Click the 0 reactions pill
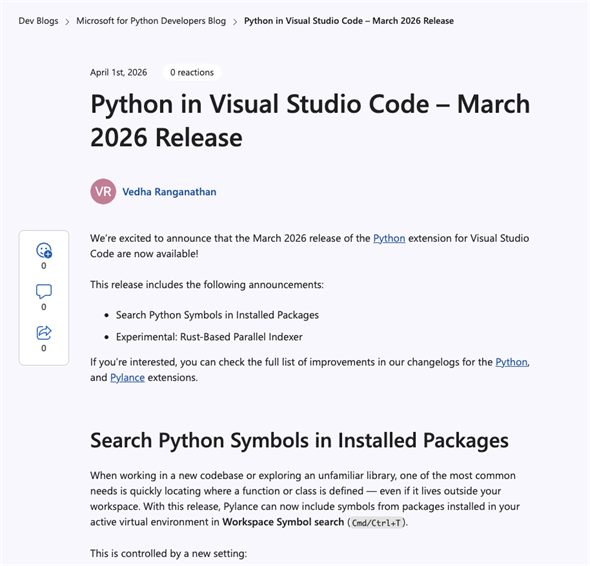This screenshot has height=566, width=590. (192, 72)
